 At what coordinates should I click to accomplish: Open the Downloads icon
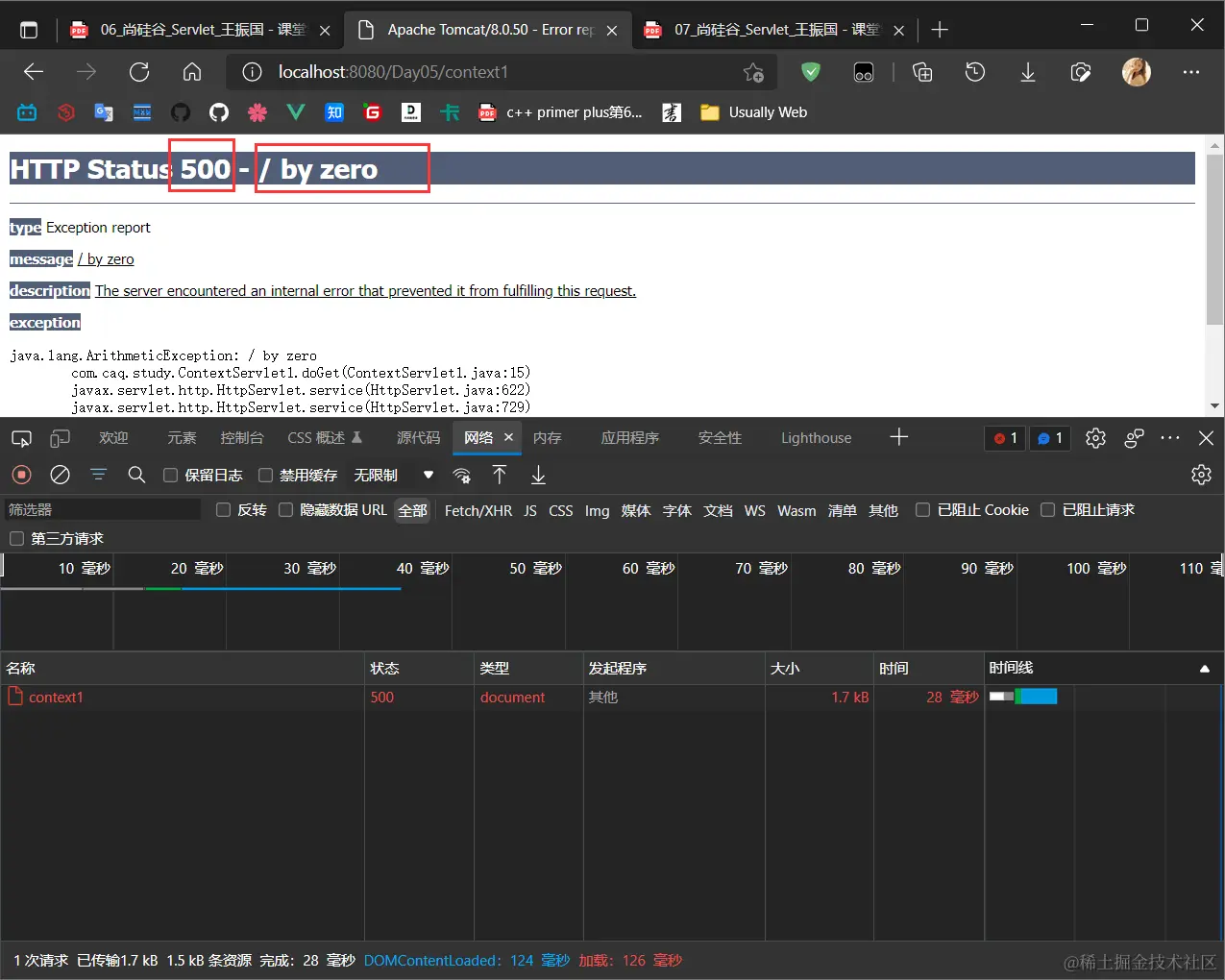point(1028,72)
